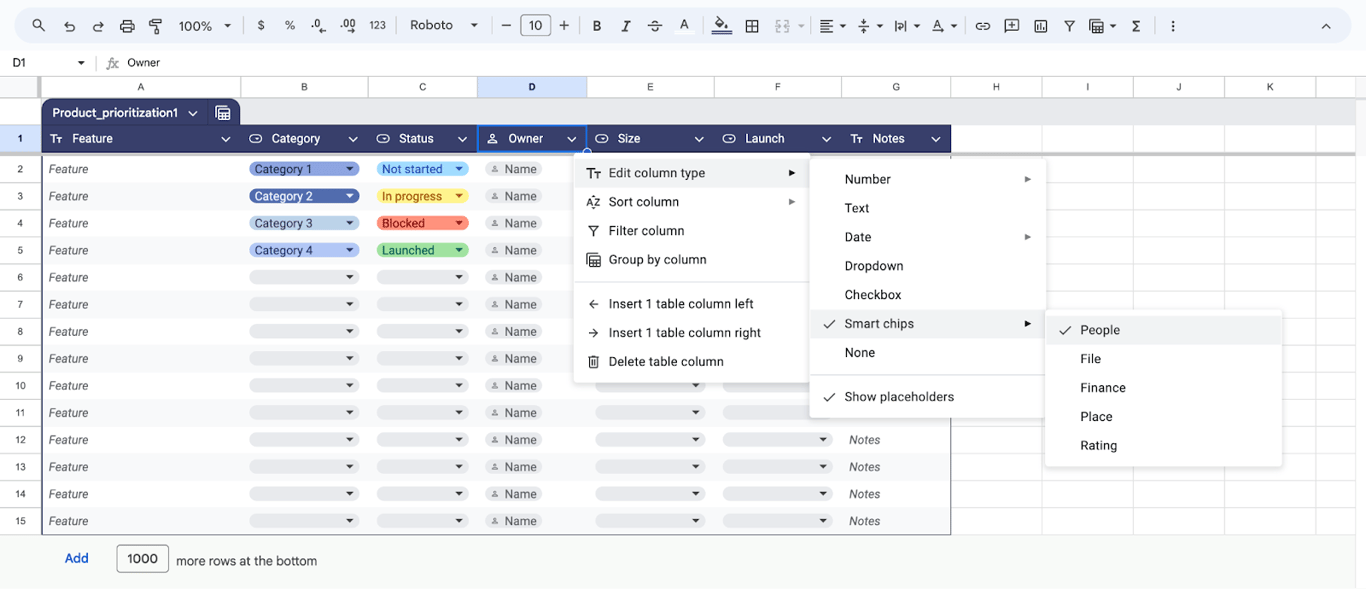Click the row count field showing 1000
The width and height of the screenshot is (1366, 589).
coord(143,559)
